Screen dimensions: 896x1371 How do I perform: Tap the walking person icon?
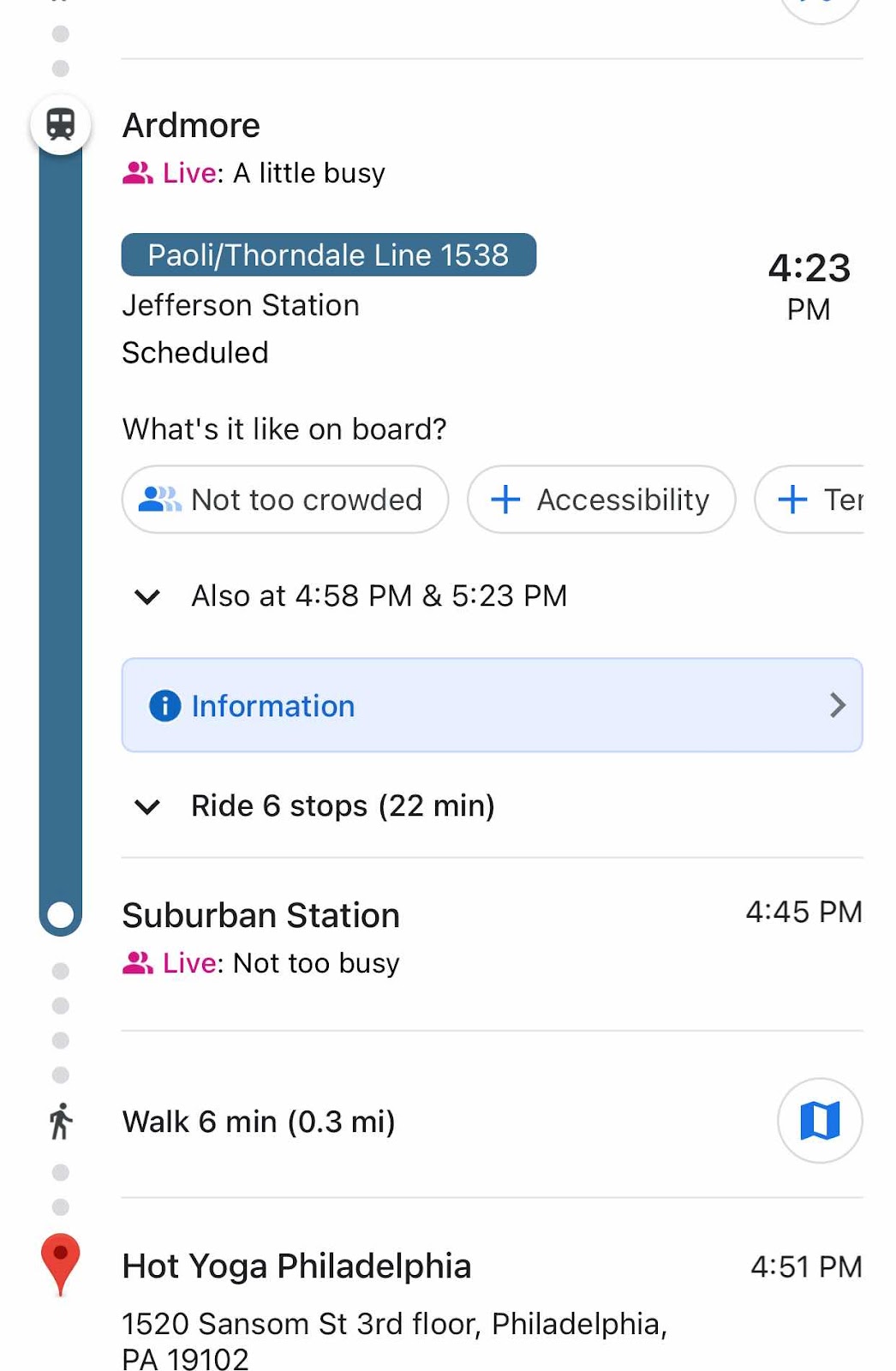click(60, 1121)
